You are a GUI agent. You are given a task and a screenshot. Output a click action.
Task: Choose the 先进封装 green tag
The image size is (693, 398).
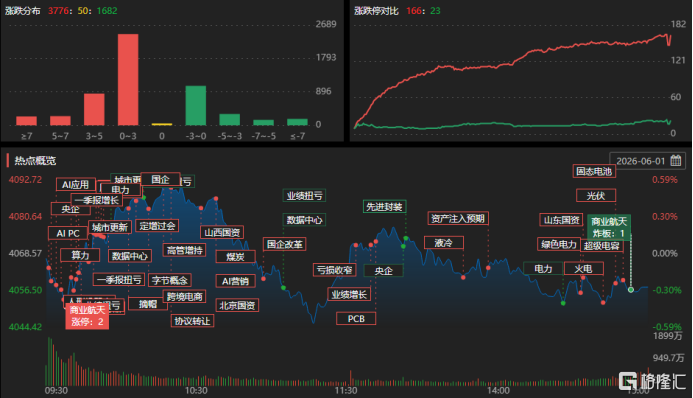[x=384, y=207]
